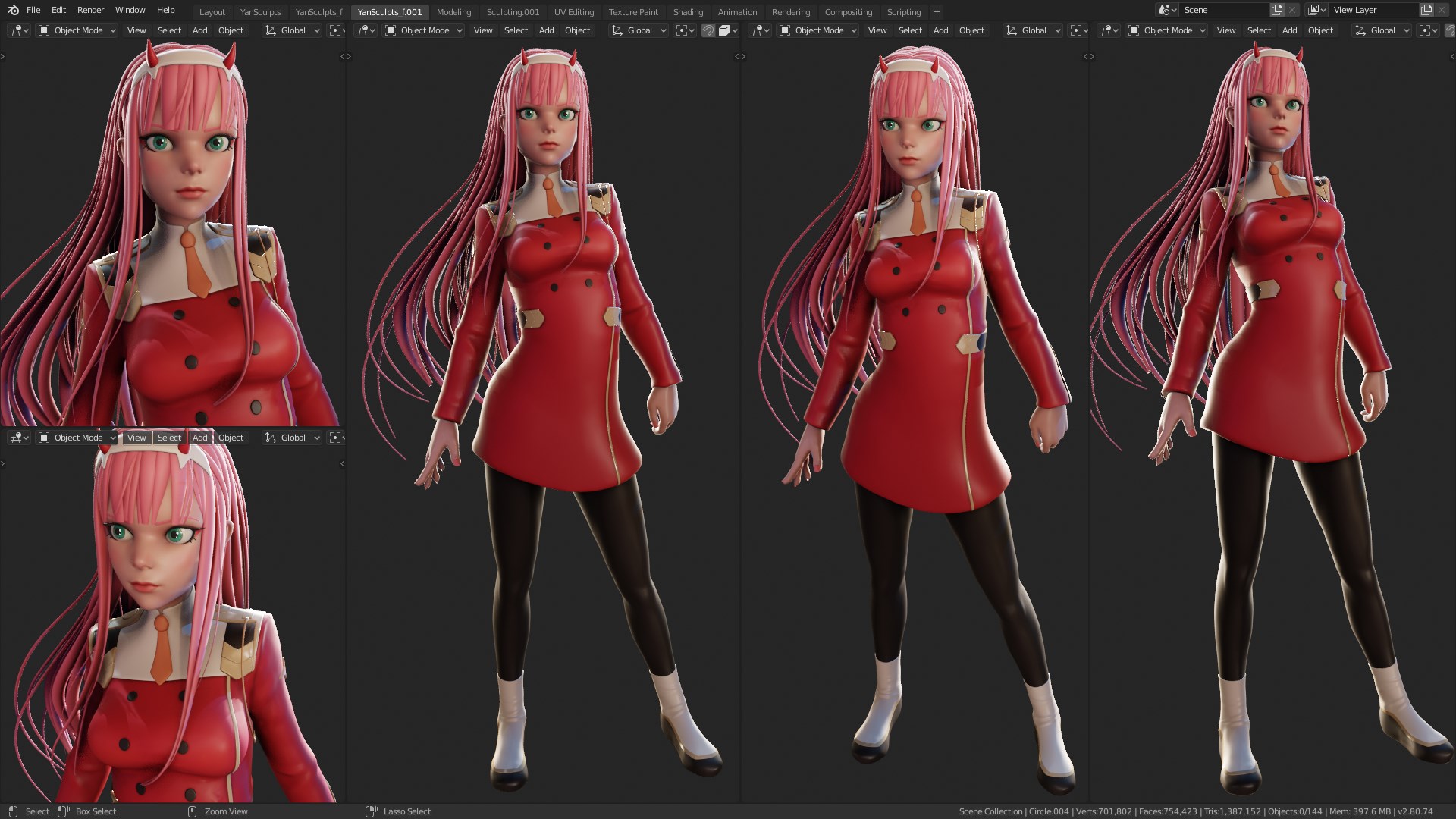Click Box Select mouse icon in status bar
This screenshot has height=819, width=1456.
click(63, 811)
